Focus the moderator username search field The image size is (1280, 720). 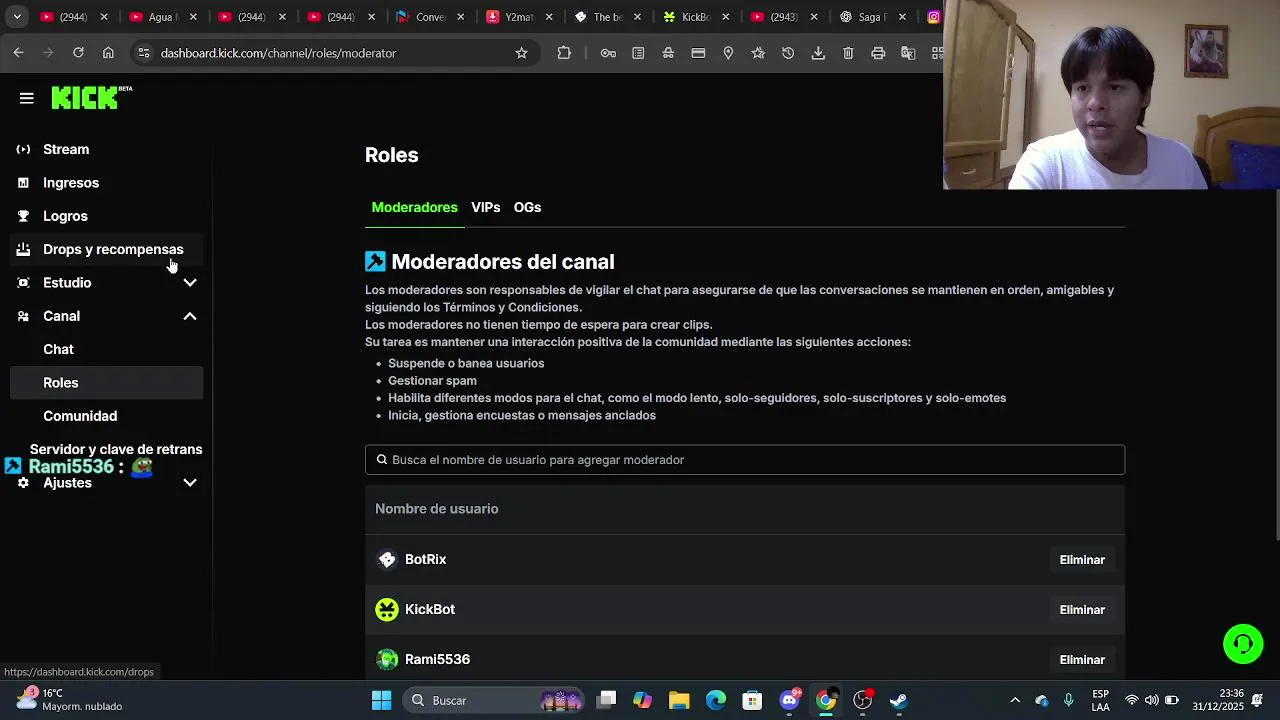(x=745, y=460)
